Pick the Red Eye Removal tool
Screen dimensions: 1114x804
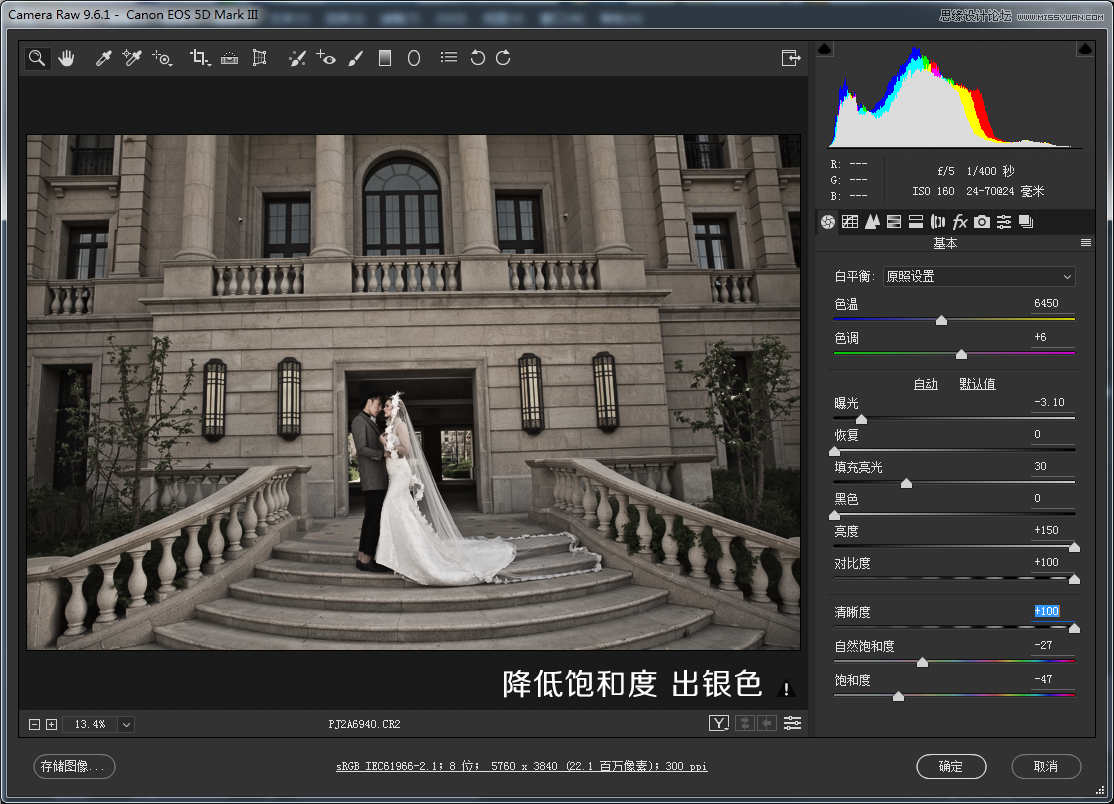click(x=326, y=58)
